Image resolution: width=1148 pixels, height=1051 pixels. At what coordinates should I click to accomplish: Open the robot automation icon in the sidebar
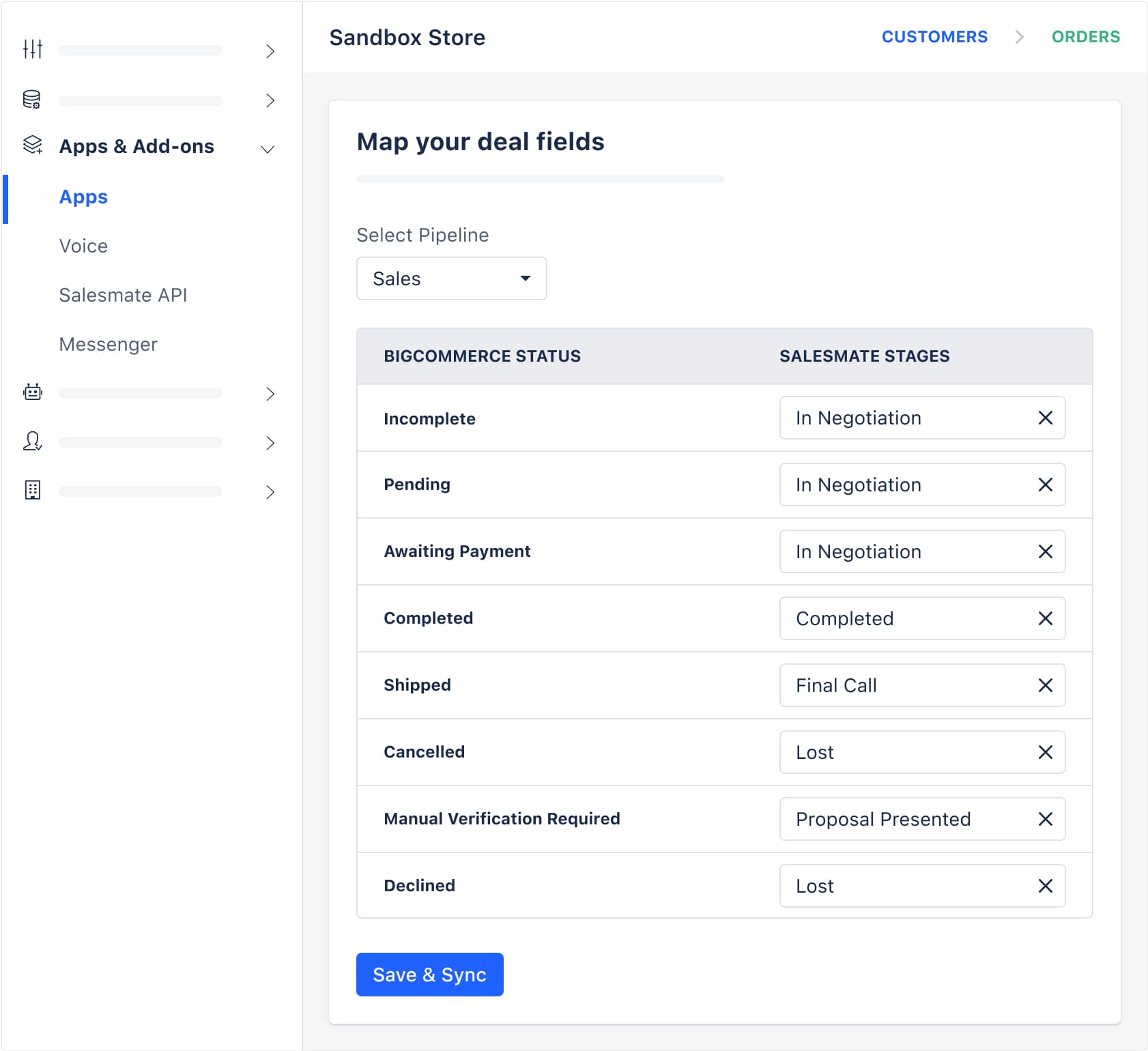tap(32, 392)
